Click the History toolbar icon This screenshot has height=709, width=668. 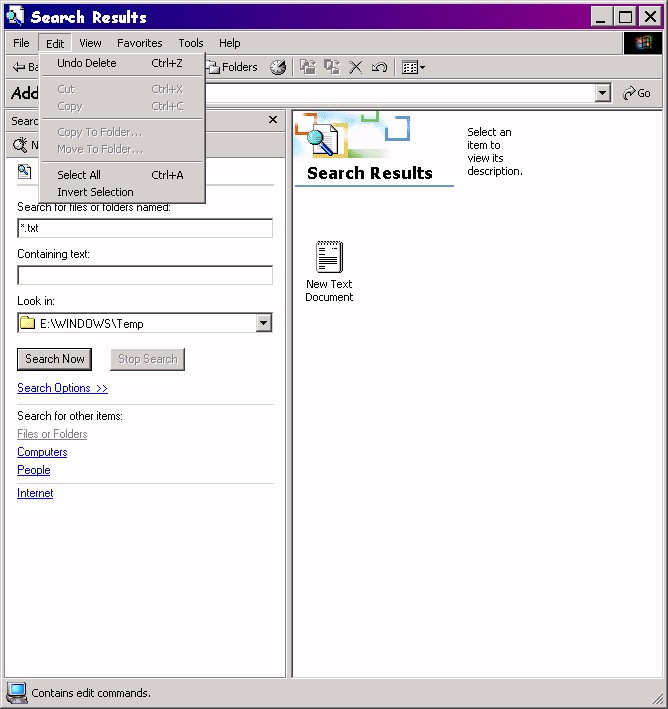[278, 67]
